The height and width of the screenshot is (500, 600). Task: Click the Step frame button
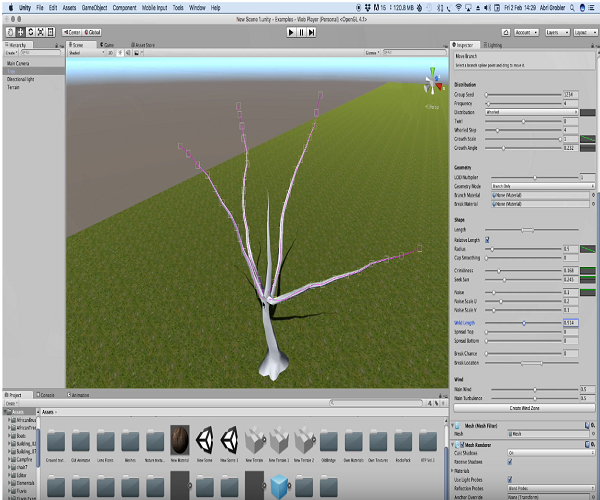tap(311, 33)
